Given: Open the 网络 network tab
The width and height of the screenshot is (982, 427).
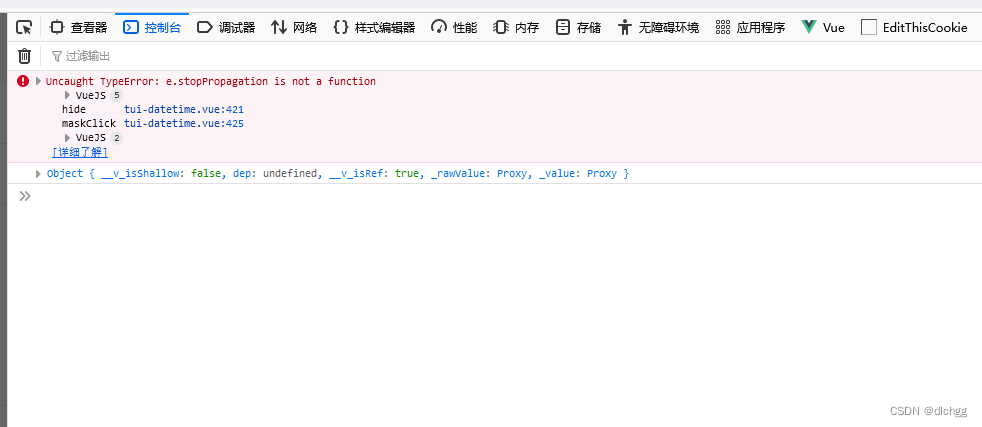Looking at the screenshot, I should click(294, 28).
